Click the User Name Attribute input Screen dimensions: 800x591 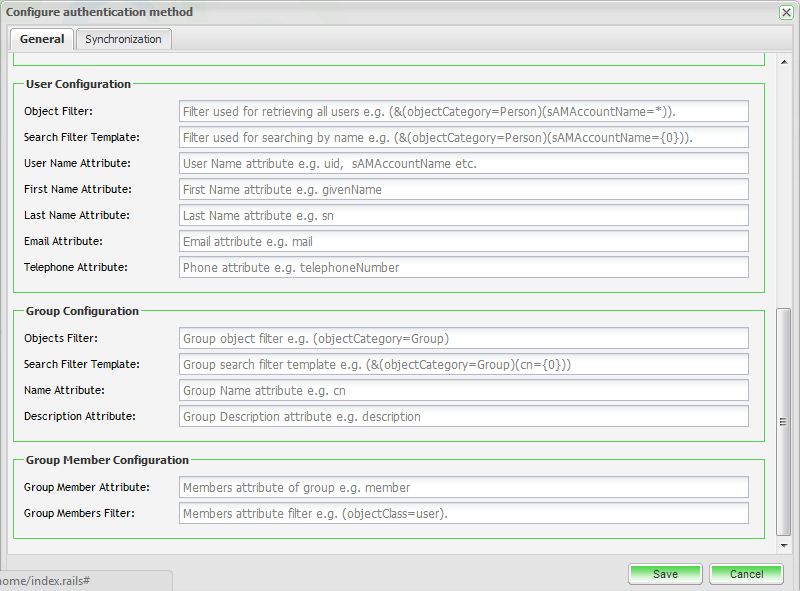464,163
